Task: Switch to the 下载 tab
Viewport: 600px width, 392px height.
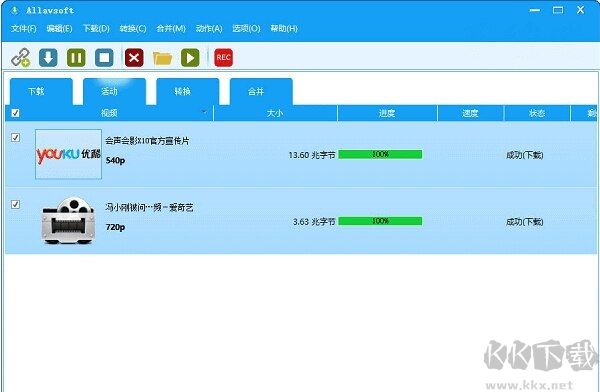Action: [x=41, y=91]
